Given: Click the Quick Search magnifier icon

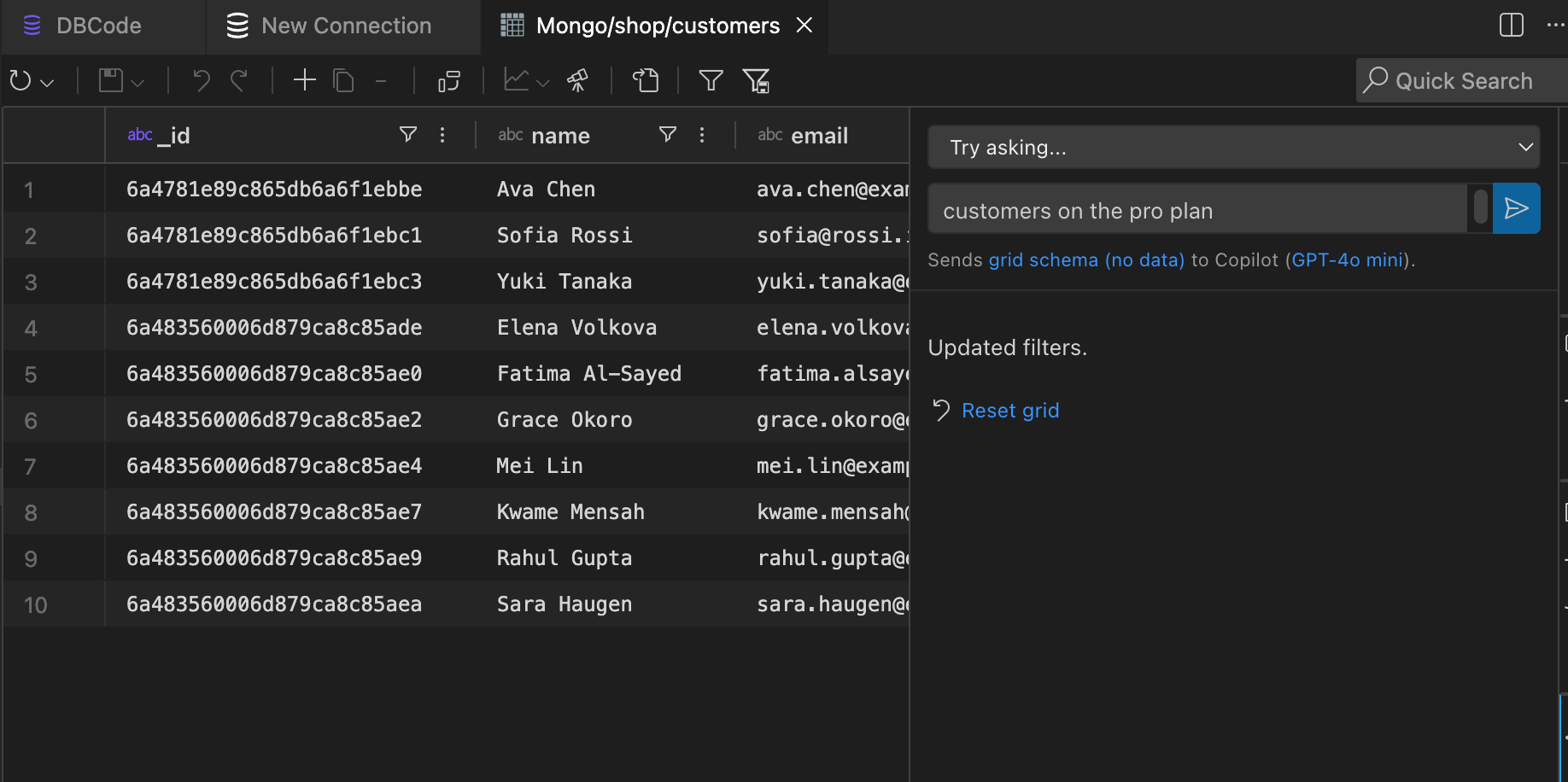Looking at the screenshot, I should coord(1375,80).
